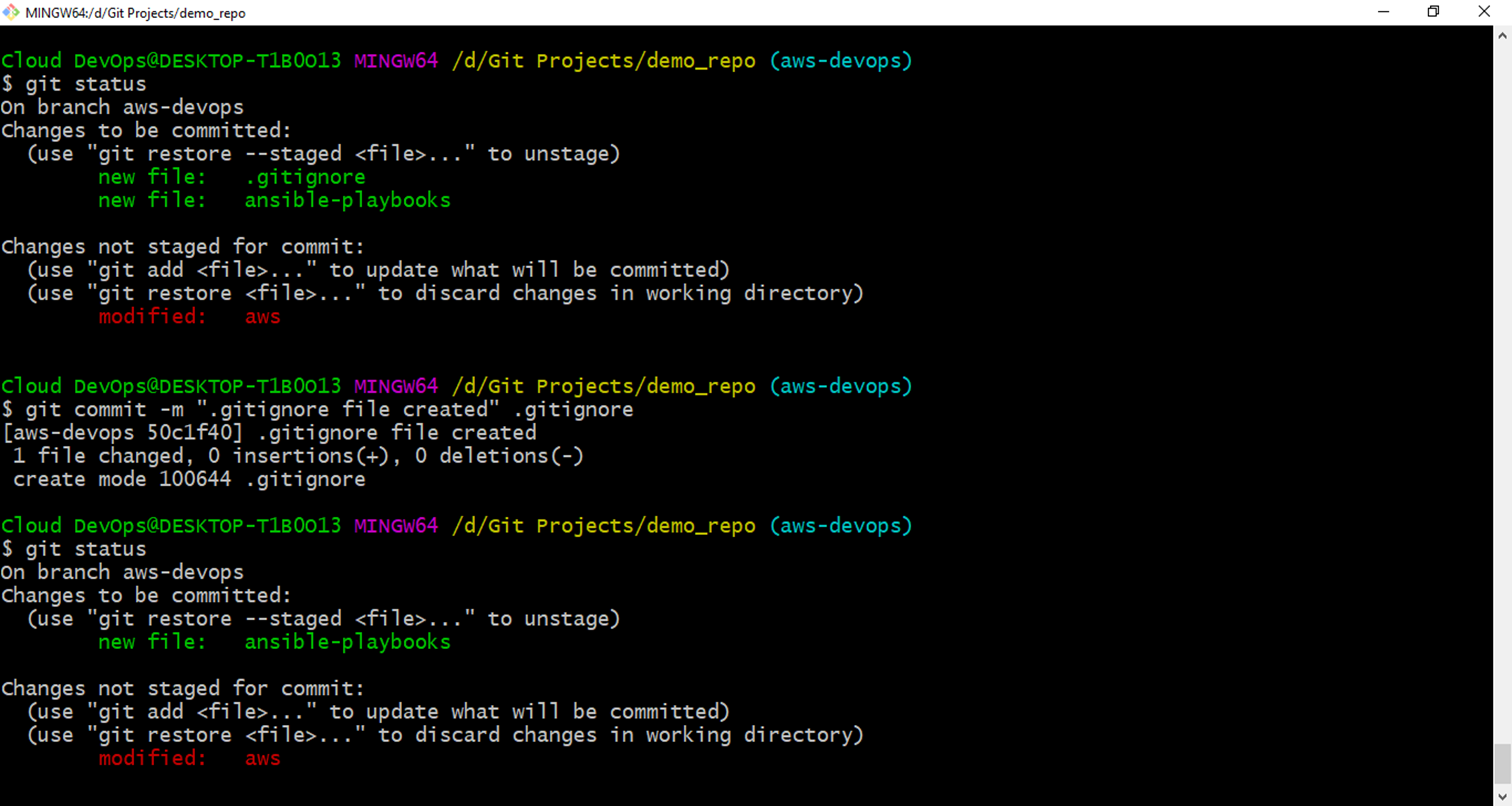Click the yellow '/d/Git Projects/demo_repo' path
The height and width of the screenshot is (806, 1512).
603,60
